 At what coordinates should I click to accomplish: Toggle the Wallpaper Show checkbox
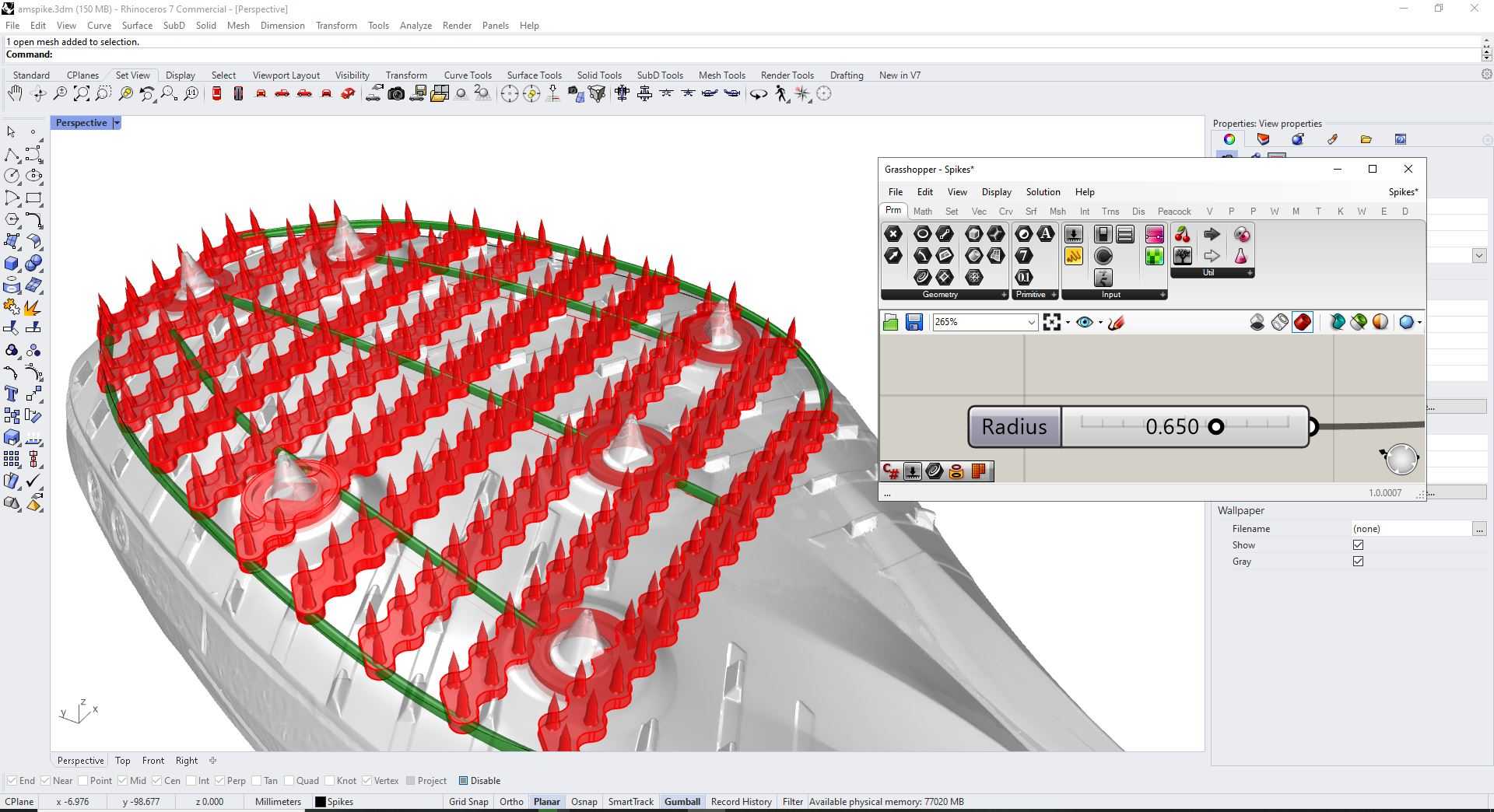coord(1358,545)
